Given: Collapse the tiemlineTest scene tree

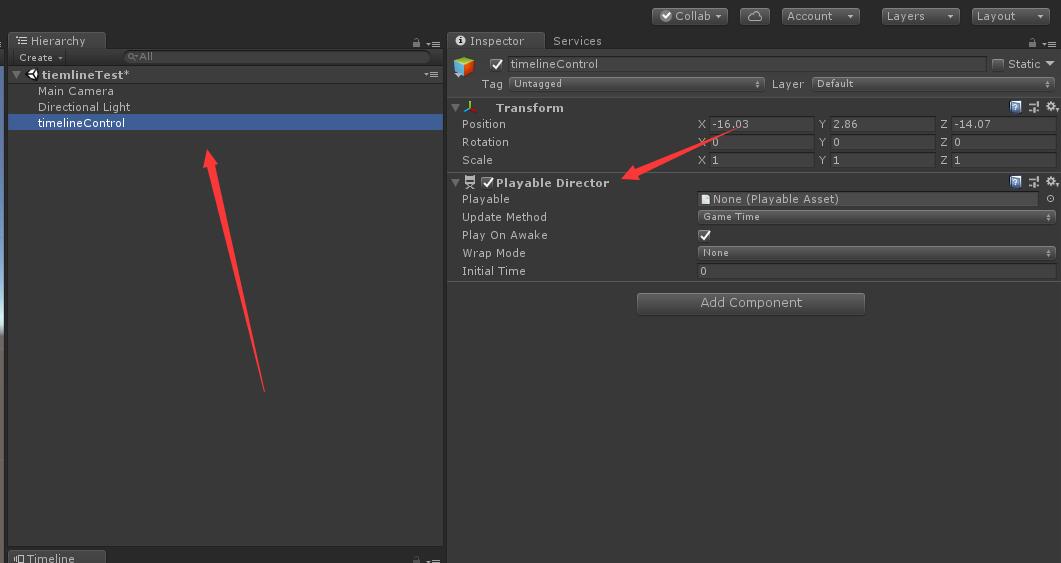Looking at the screenshot, I should point(16,74).
